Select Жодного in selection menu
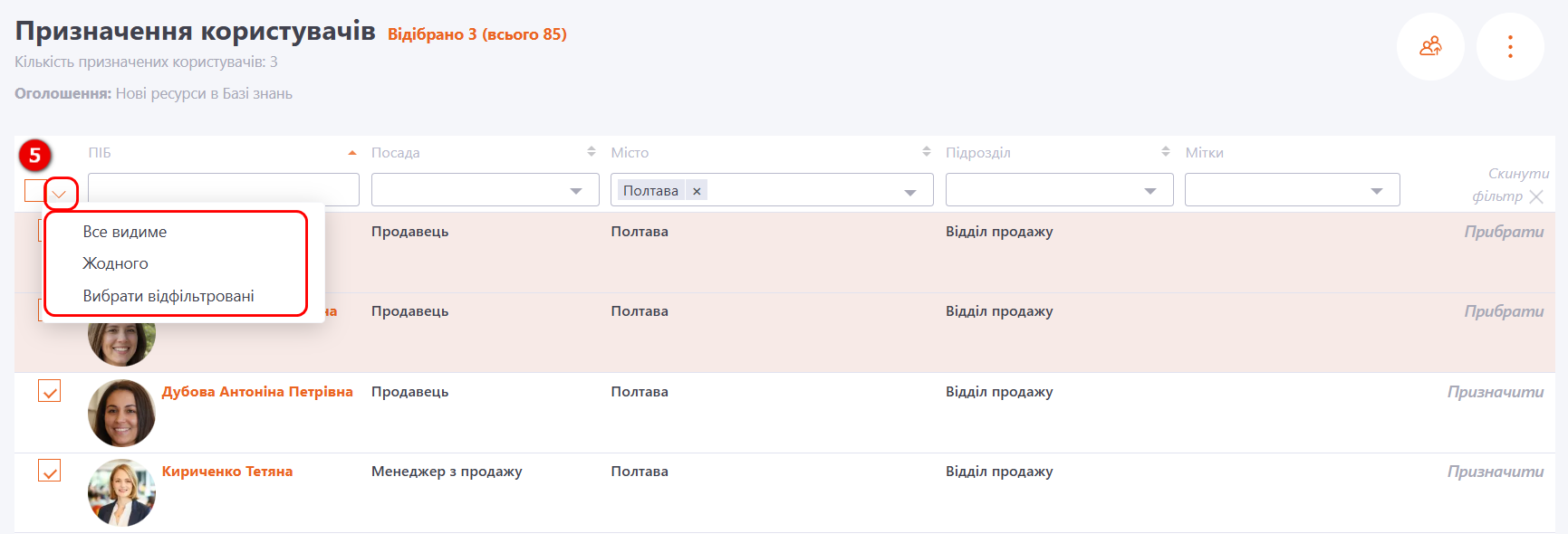Screen dimensions: 1568x534 click(115, 263)
